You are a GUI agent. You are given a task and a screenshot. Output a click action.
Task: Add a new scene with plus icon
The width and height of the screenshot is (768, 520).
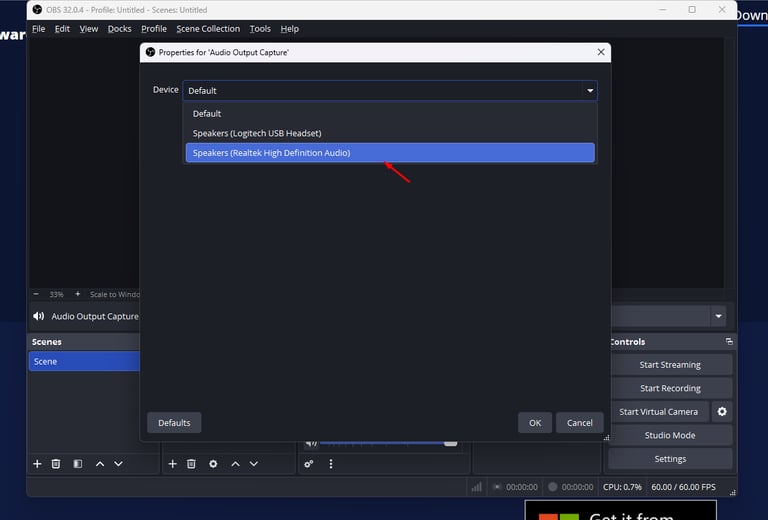coord(37,464)
